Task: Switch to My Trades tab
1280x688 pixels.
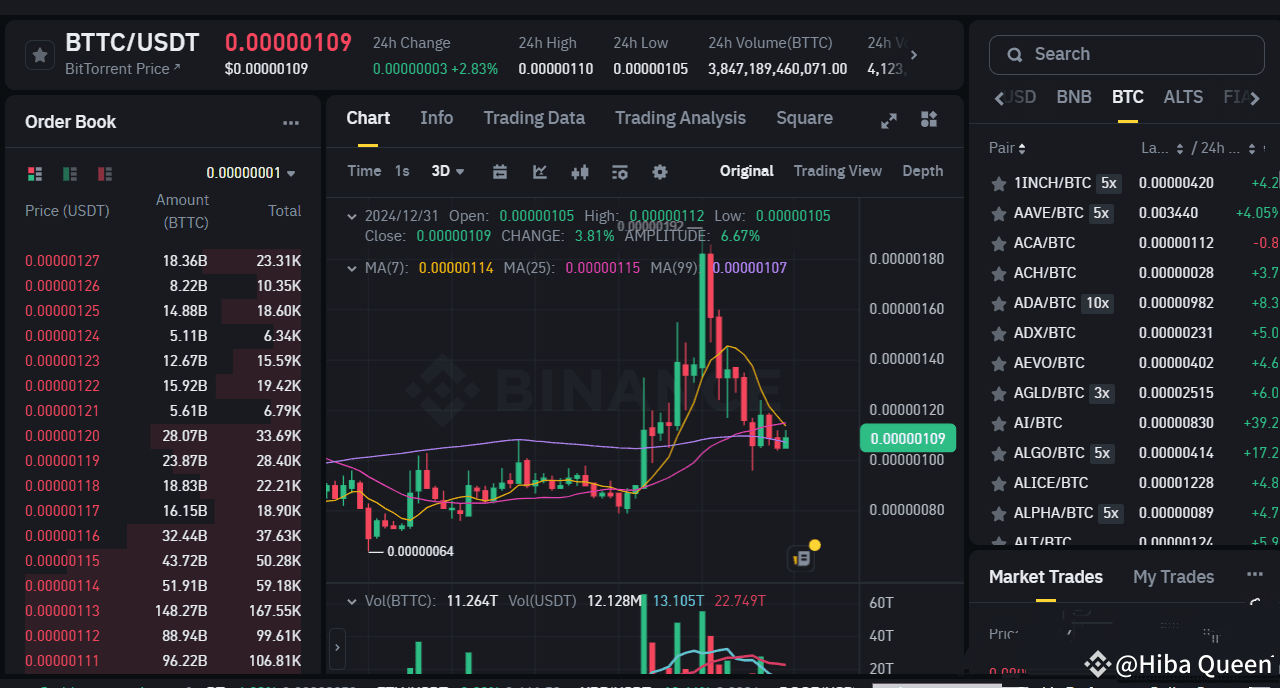Action: (1173, 577)
